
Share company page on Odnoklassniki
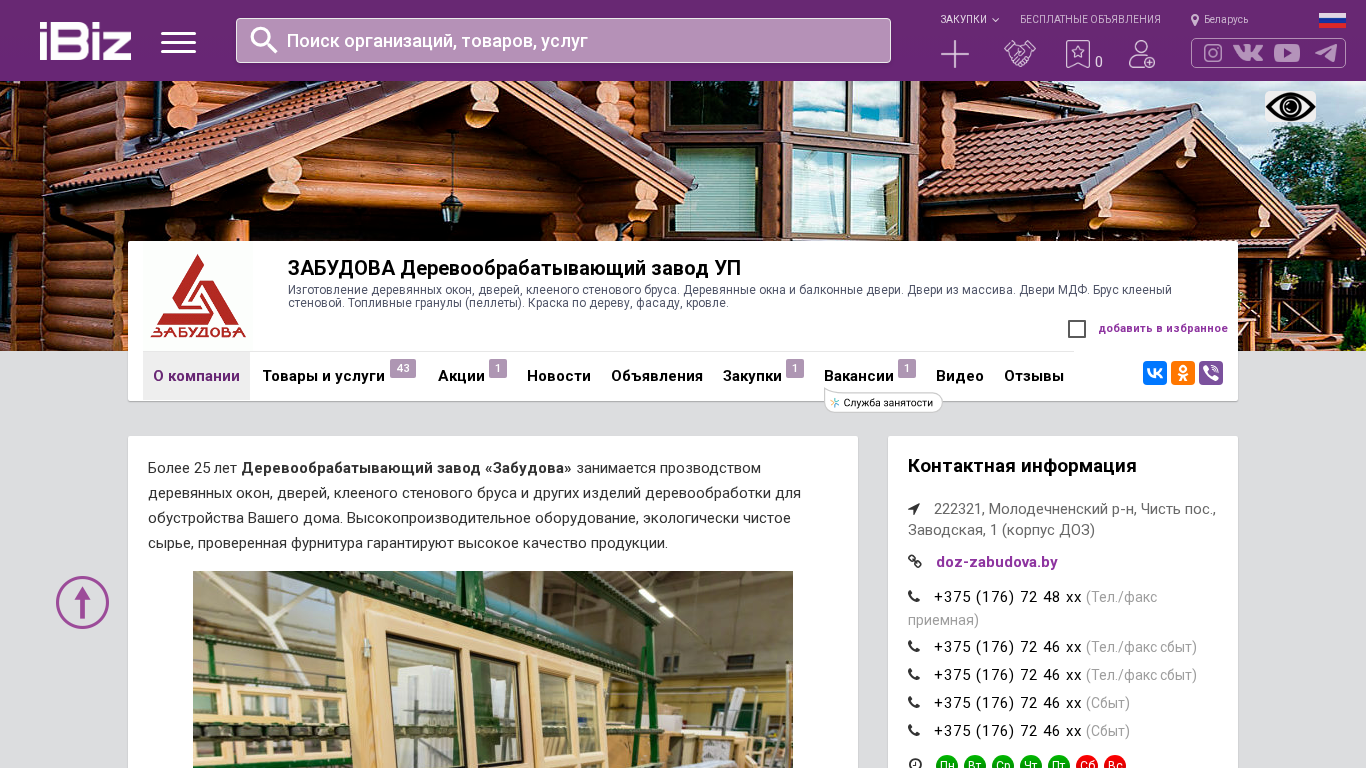(1183, 373)
